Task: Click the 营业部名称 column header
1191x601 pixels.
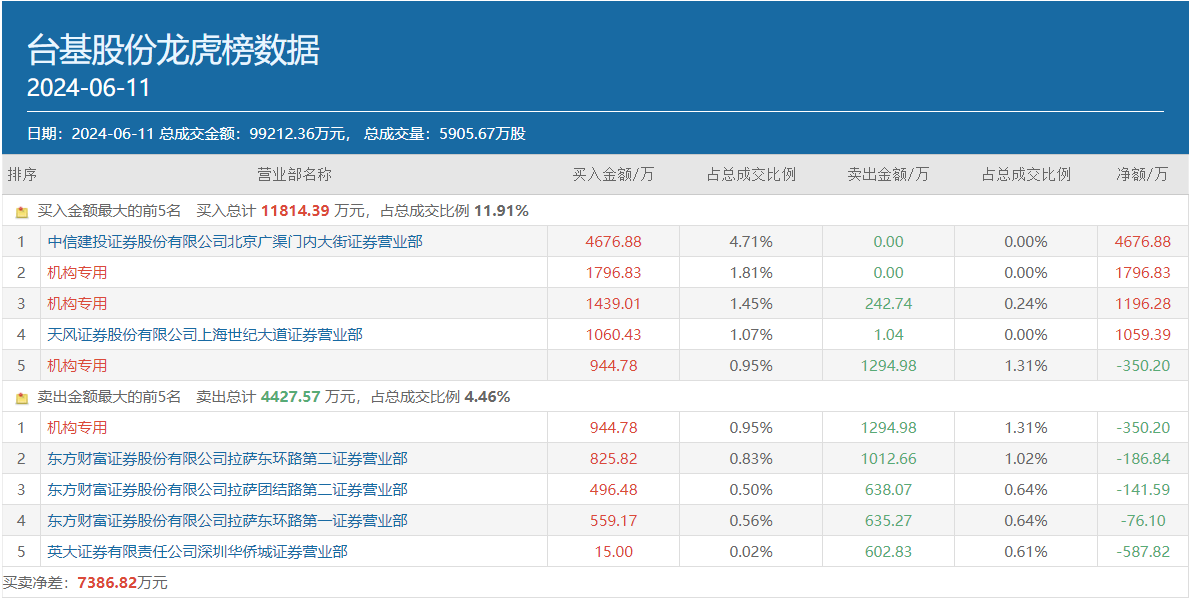Action: pos(294,174)
